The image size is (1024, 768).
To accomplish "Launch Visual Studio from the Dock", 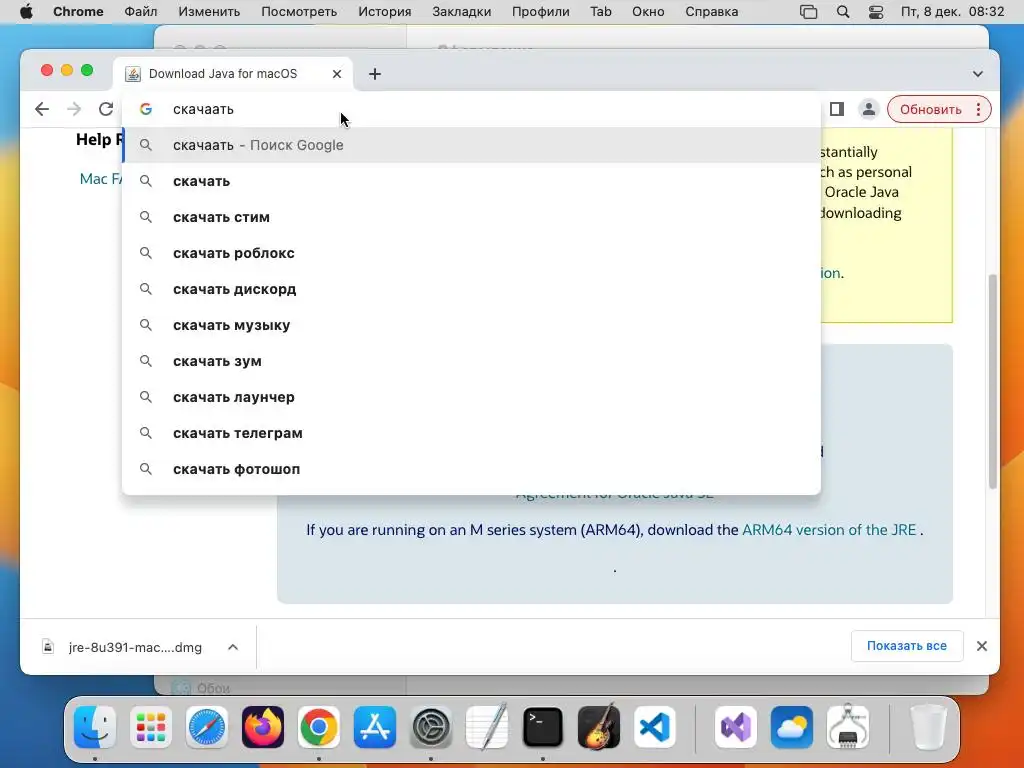I will (x=736, y=727).
